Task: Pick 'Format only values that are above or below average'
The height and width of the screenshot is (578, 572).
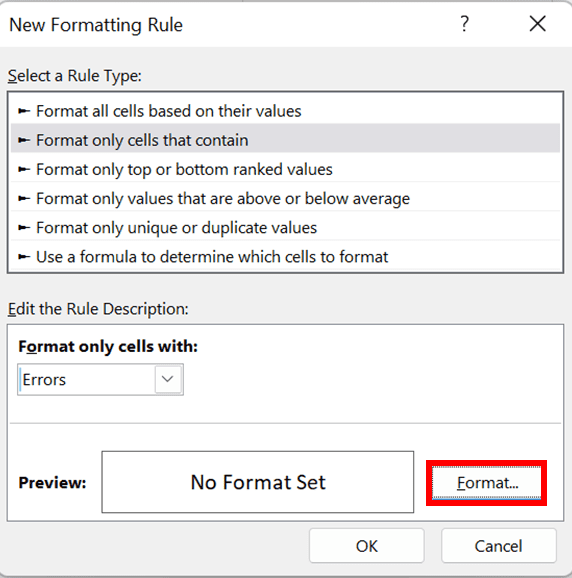Action: point(285,198)
